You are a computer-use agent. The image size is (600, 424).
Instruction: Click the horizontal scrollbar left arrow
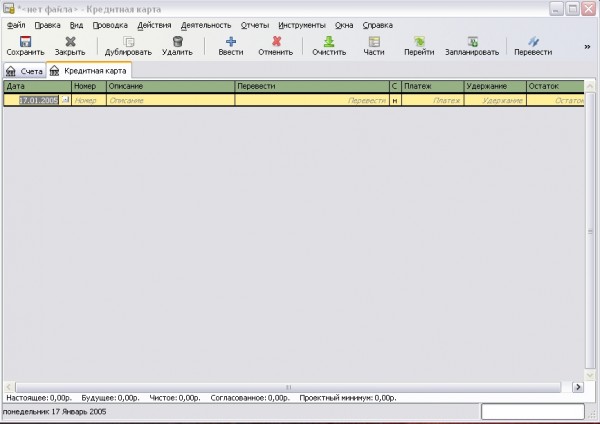point(9,387)
